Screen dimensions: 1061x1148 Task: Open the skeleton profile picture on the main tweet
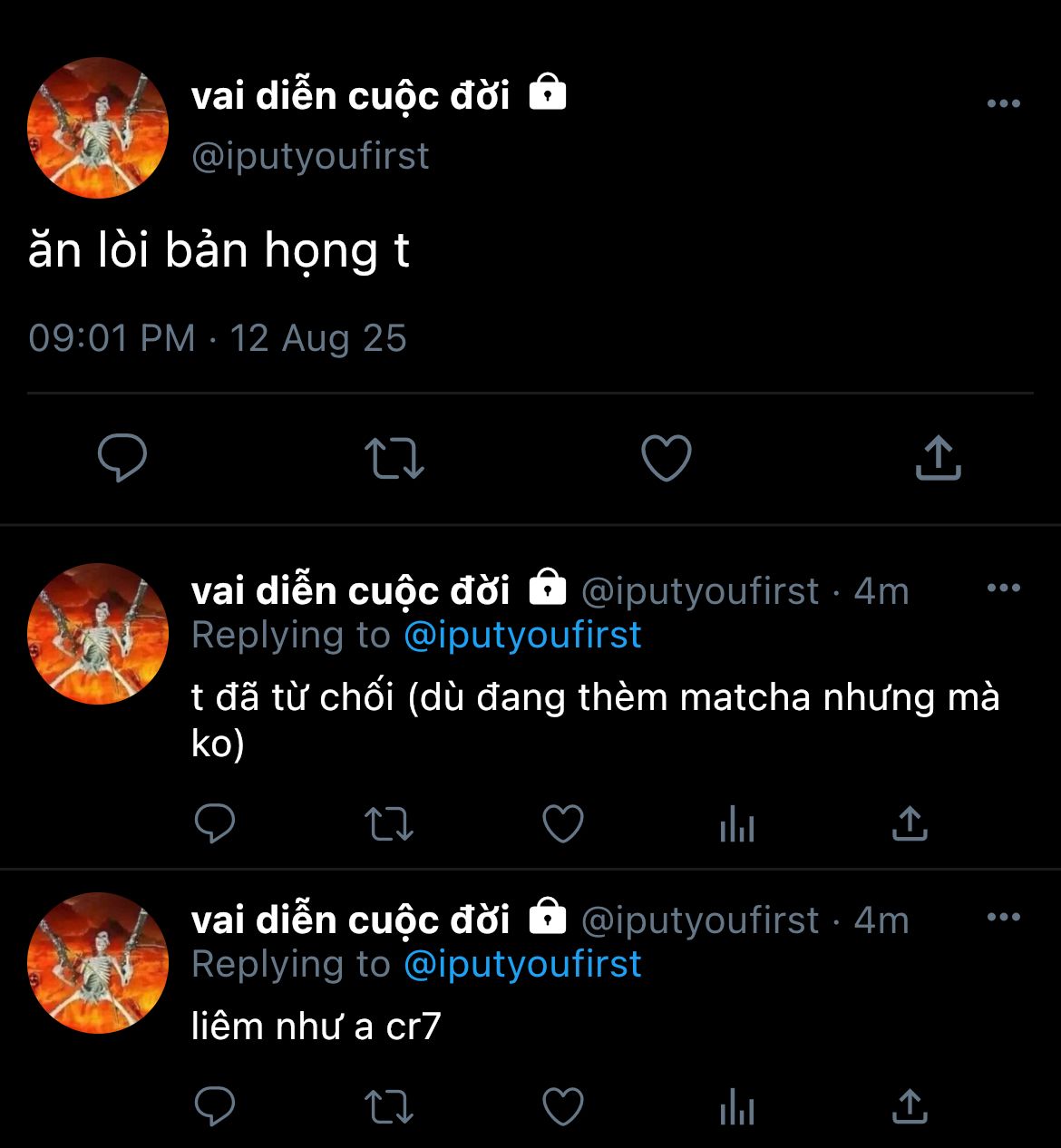pyautogui.click(x=98, y=128)
